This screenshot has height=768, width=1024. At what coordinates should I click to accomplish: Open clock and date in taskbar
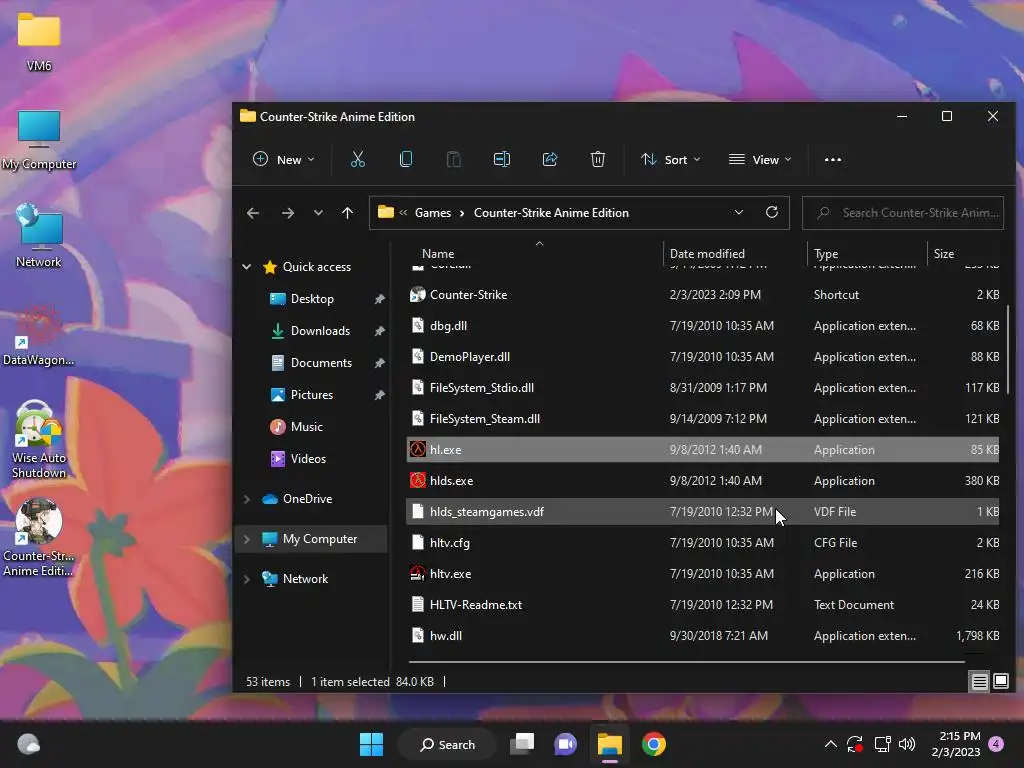point(956,744)
